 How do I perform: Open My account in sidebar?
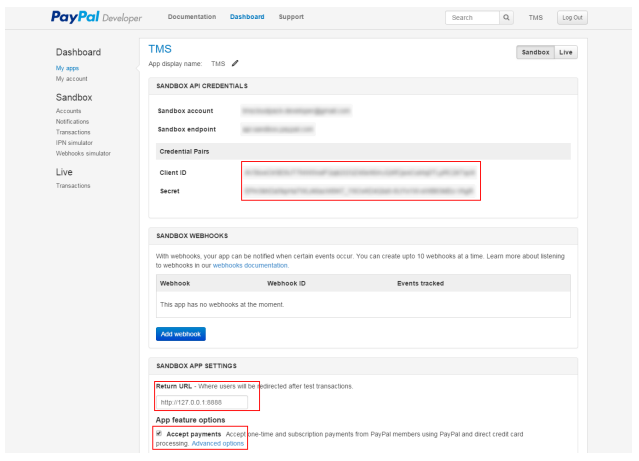pyautogui.click(x=72, y=78)
